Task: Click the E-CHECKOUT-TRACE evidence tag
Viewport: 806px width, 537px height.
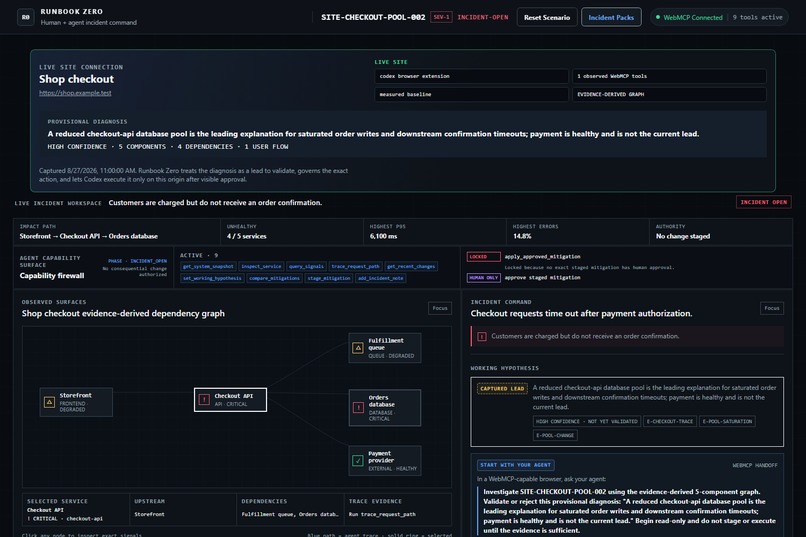Action: (x=670, y=421)
